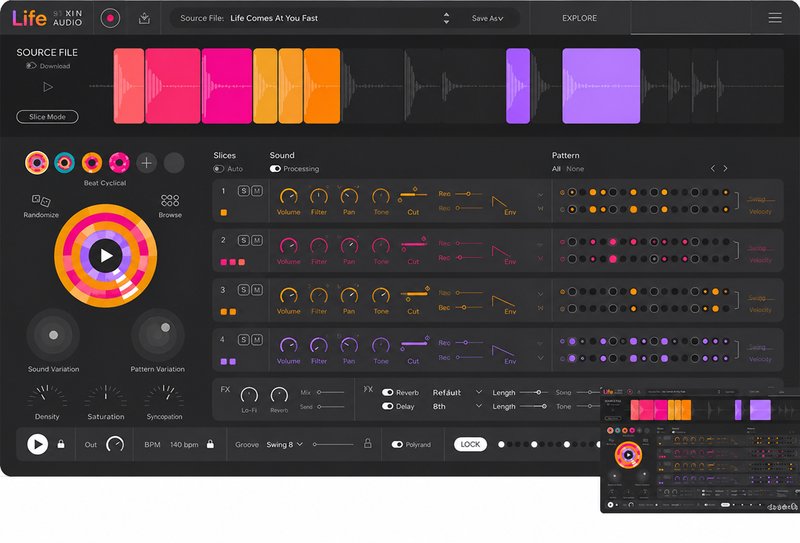The image size is (800, 543).
Task: Click the import download tray icon
Action: (x=144, y=18)
